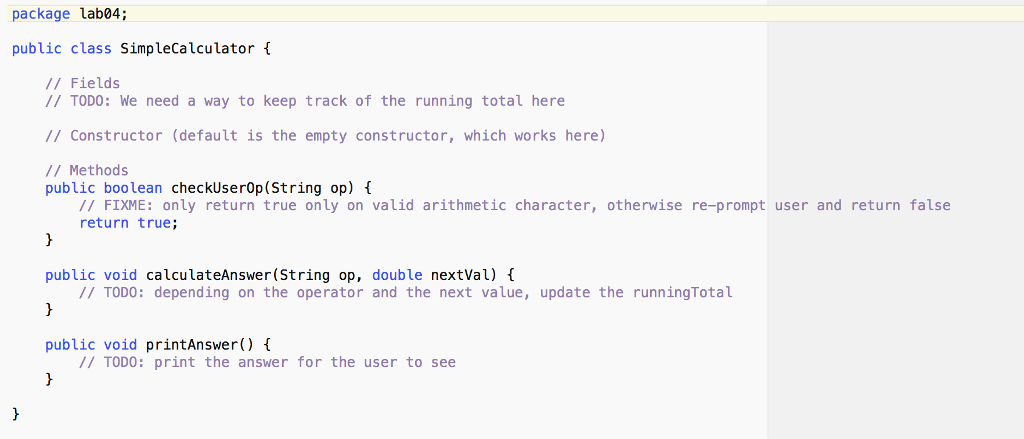Click the 'boolean' keyword
The width and height of the screenshot is (1024, 439).
click(133, 188)
